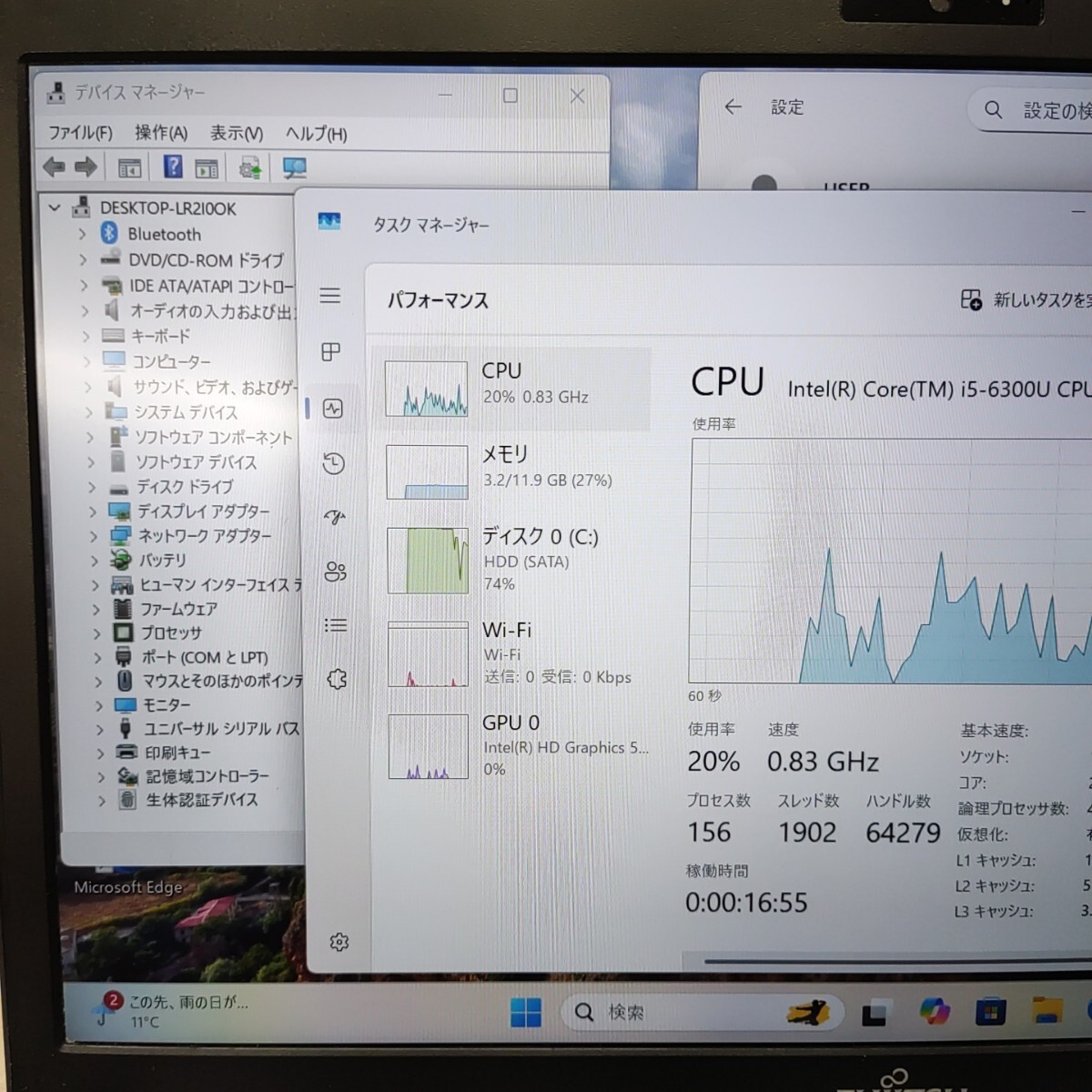Expand the ネットワーク アダプター category

(94, 536)
